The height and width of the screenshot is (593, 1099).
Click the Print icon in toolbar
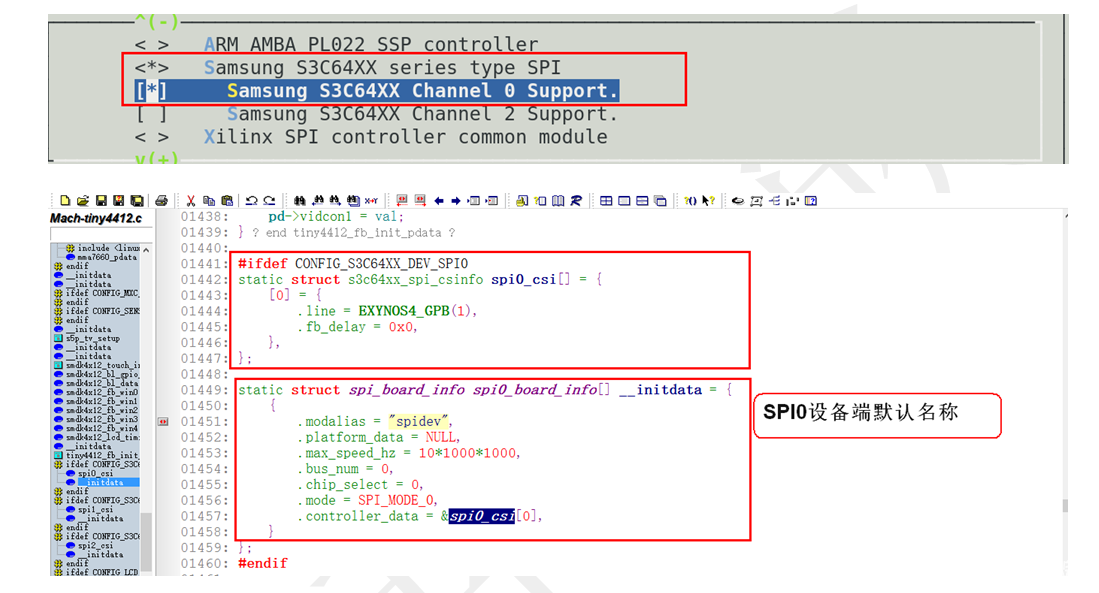click(161, 200)
